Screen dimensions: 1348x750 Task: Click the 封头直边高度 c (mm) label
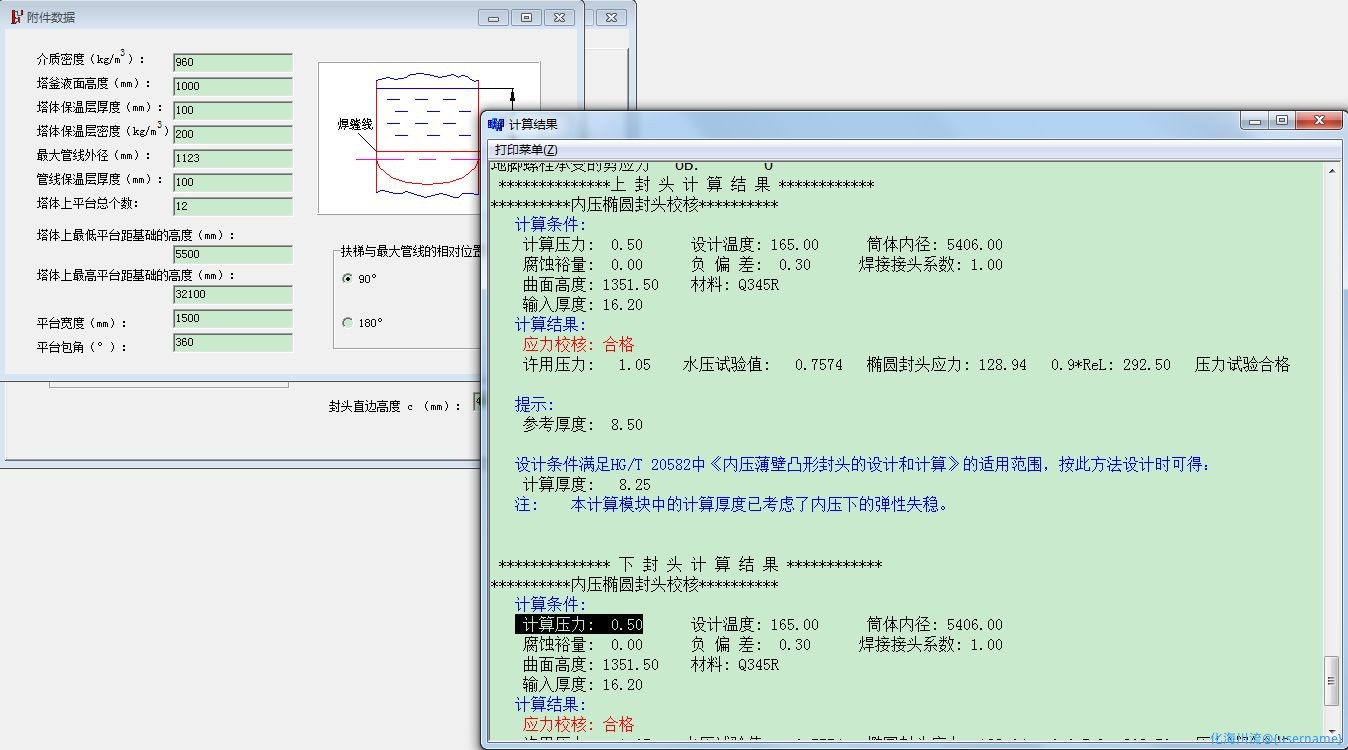coord(395,406)
